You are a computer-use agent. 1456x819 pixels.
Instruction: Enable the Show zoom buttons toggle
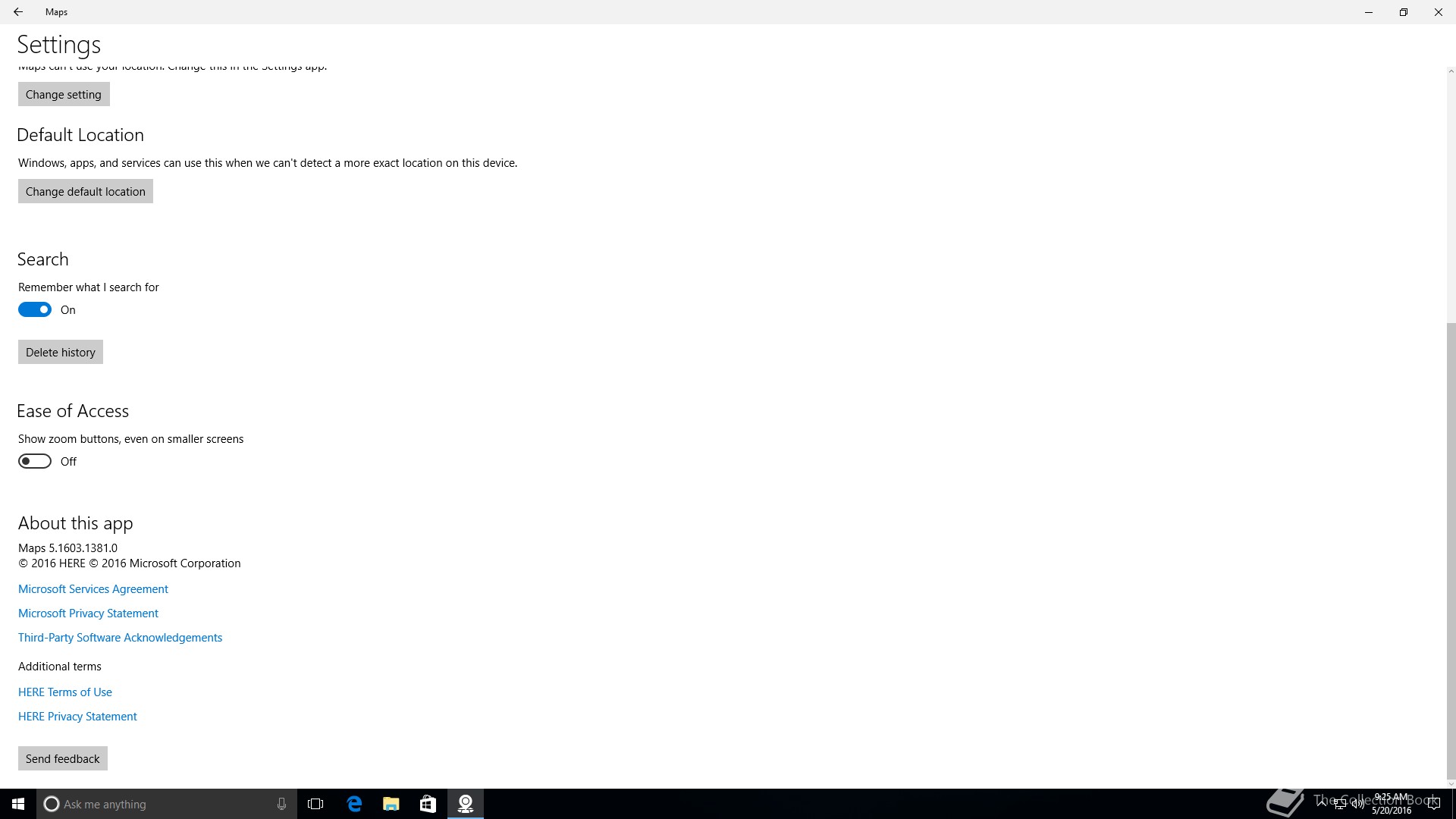(35, 461)
